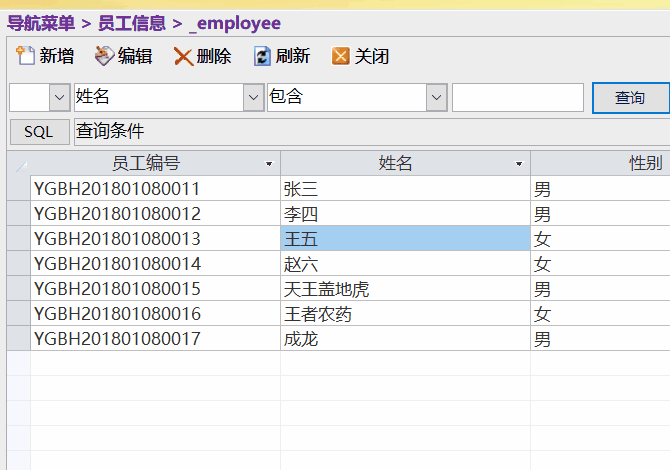The width and height of the screenshot is (670, 470).
Task: Click the 刷新 text label
Action: 293,56
